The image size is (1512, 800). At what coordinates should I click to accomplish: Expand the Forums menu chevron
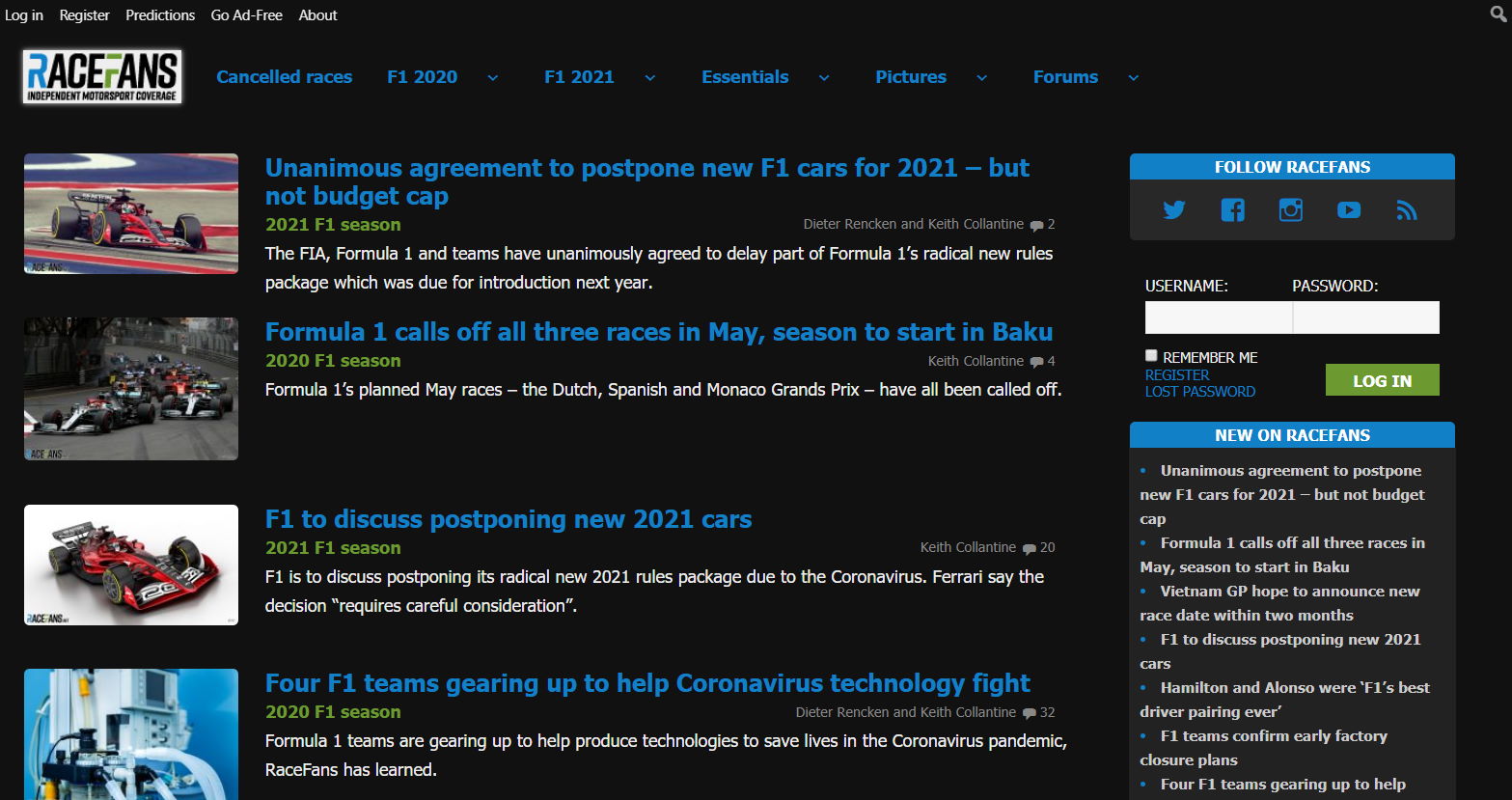point(1134,78)
